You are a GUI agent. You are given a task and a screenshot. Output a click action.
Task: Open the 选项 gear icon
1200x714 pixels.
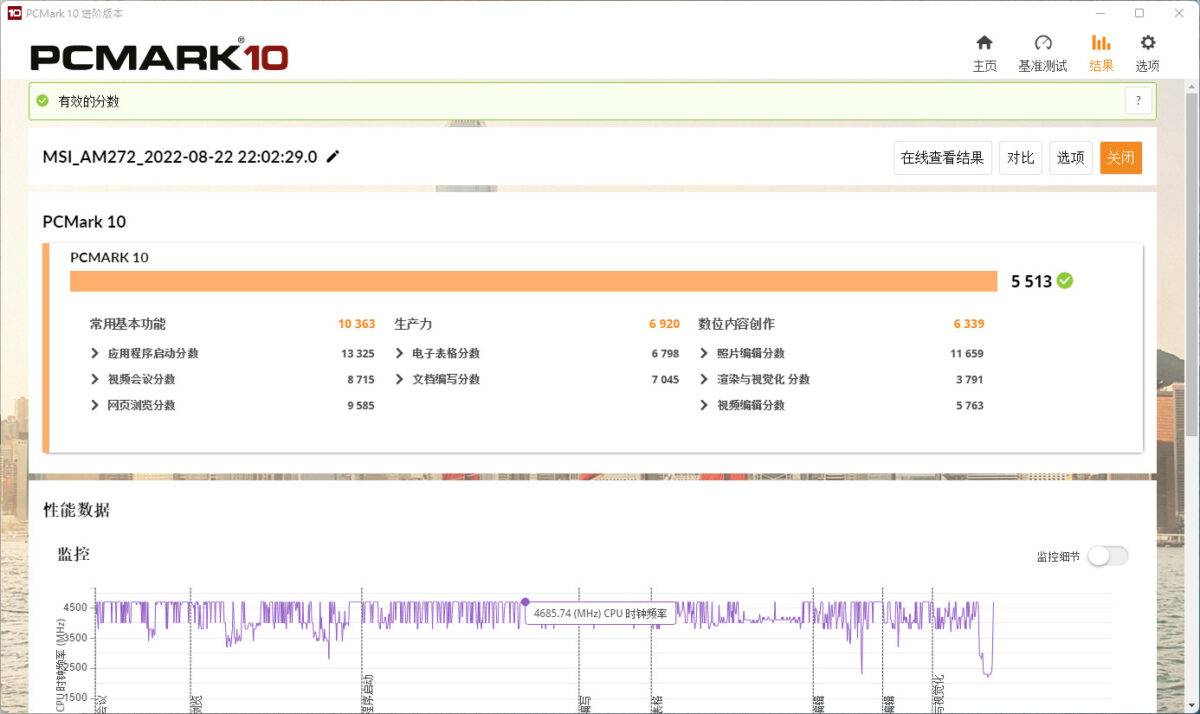(1148, 43)
